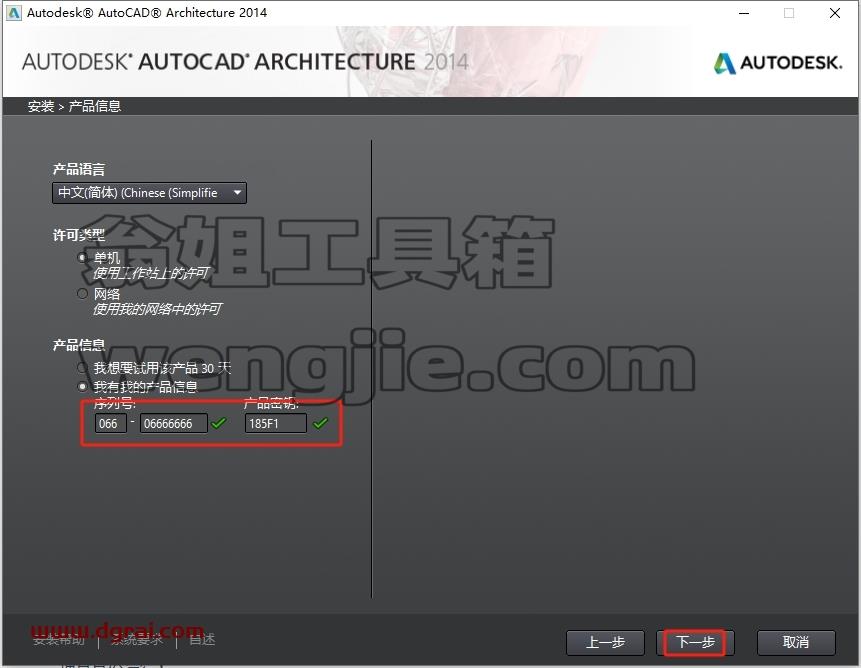Click the 产品语言 label

79,170
